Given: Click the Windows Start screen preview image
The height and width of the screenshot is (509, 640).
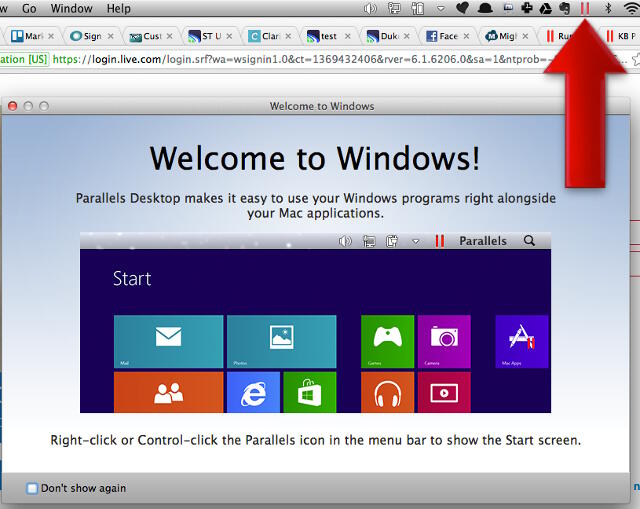Looking at the screenshot, I should (x=315, y=322).
